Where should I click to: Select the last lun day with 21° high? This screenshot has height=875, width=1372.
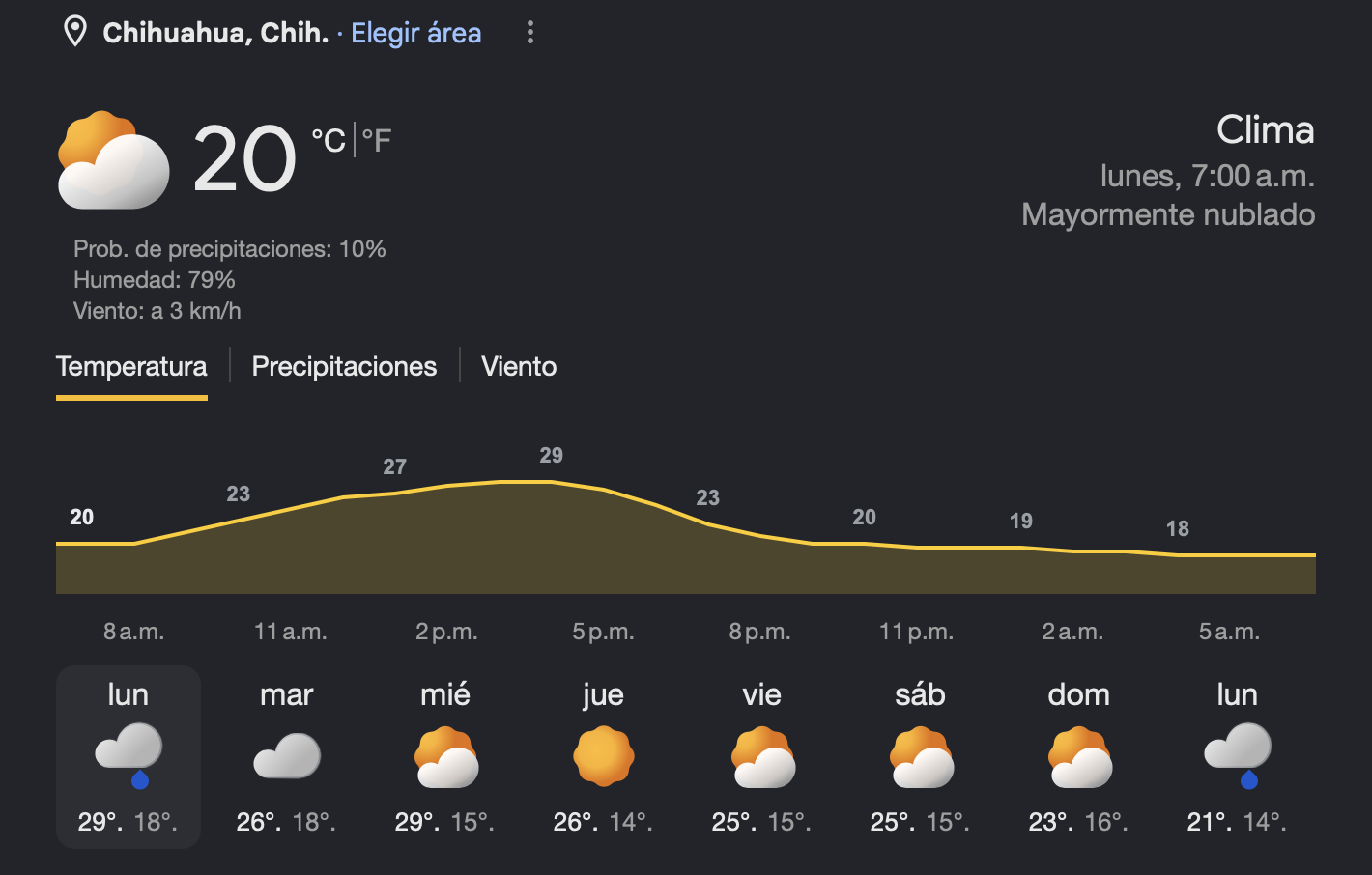pyautogui.click(x=1237, y=757)
